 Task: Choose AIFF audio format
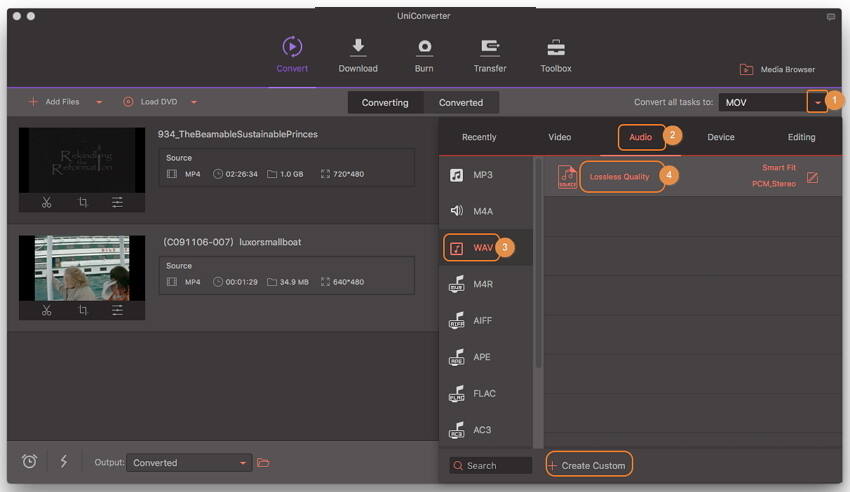(x=486, y=320)
